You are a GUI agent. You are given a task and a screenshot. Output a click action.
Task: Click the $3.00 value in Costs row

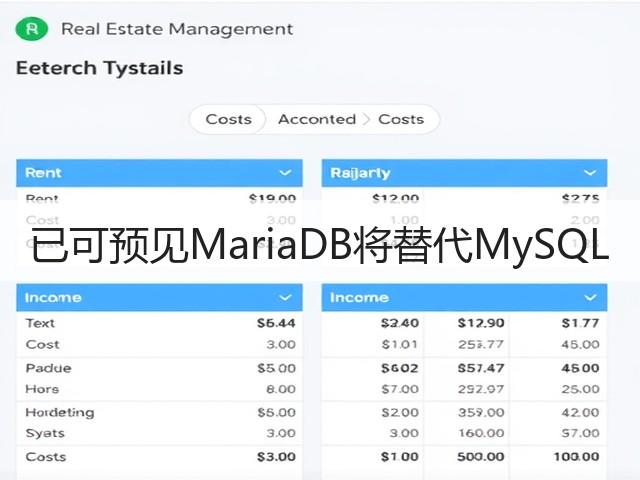276,457
